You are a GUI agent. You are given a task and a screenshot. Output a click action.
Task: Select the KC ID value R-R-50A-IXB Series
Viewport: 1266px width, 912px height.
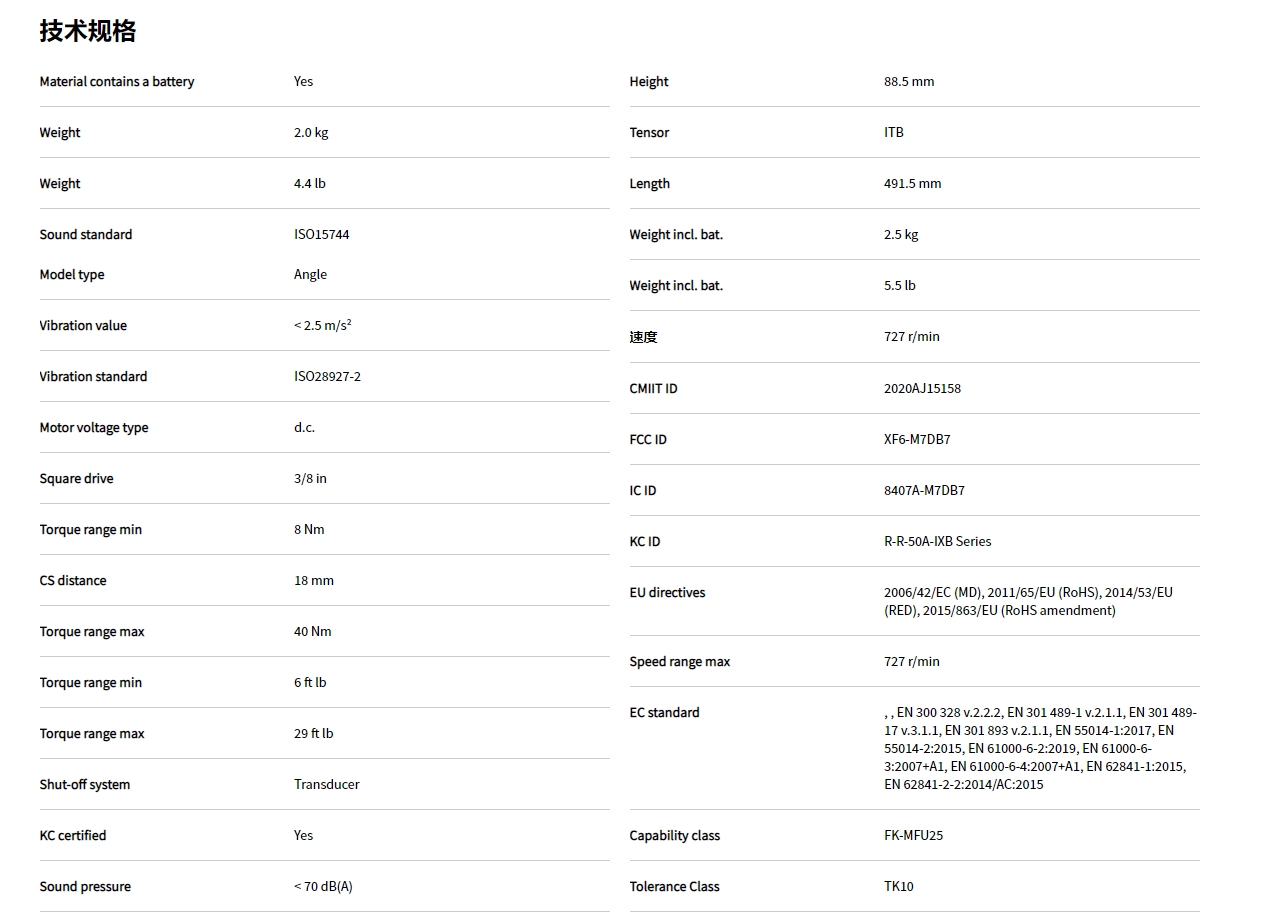[x=937, y=541]
